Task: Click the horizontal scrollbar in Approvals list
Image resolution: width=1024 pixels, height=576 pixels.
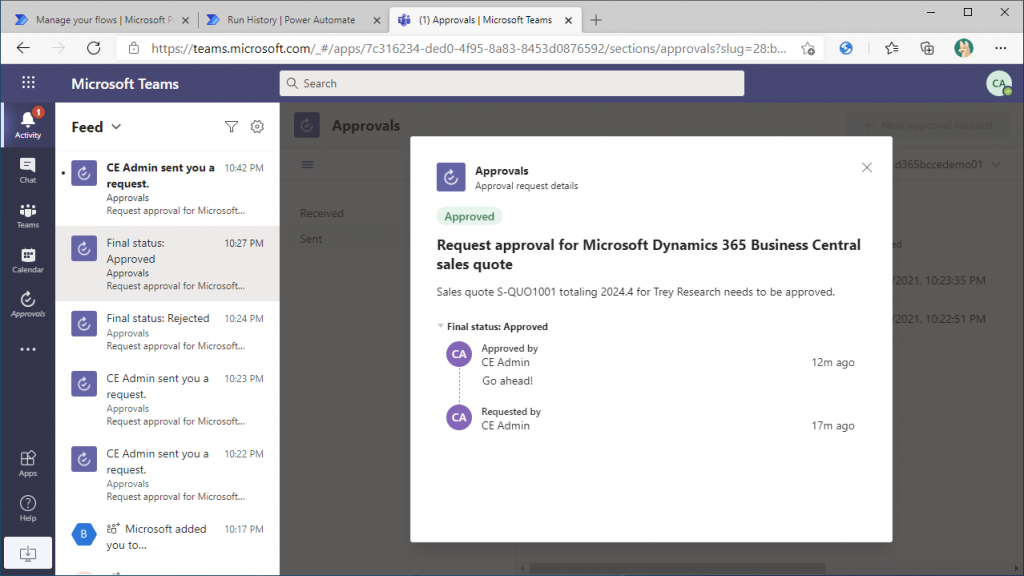Action: (677, 568)
